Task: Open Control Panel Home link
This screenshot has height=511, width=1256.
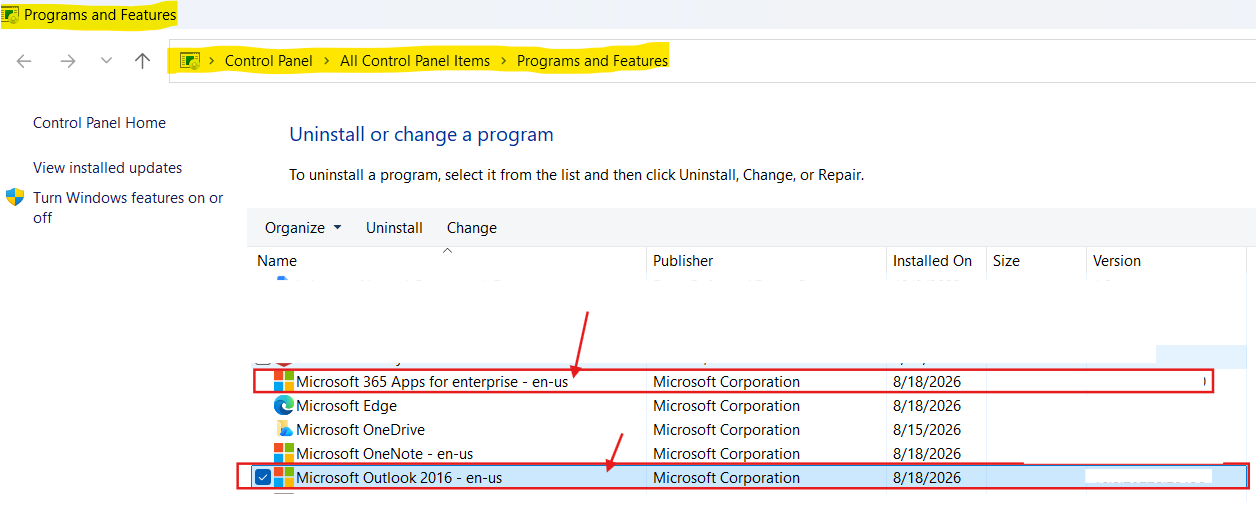Action: (x=99, y=123)
